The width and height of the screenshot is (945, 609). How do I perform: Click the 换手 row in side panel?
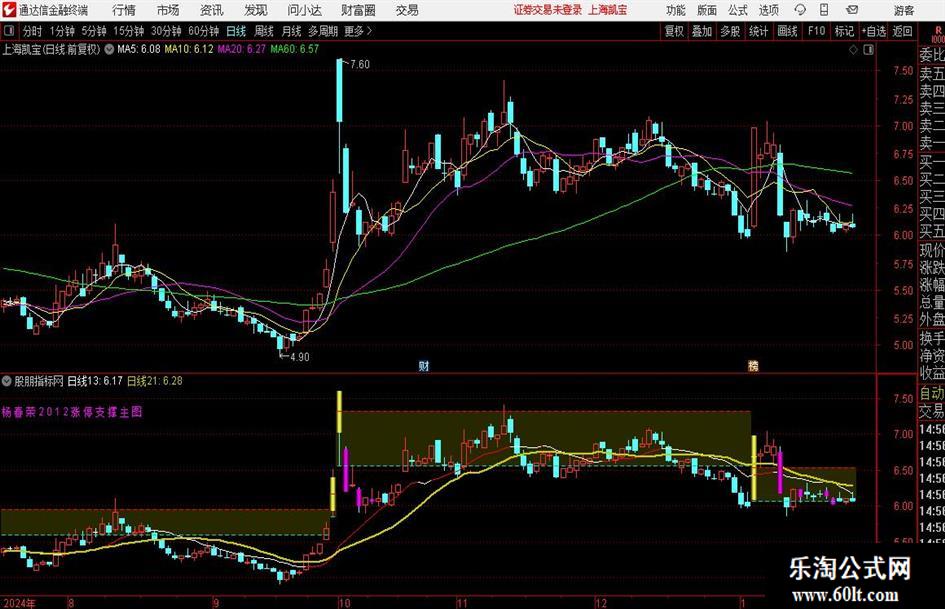click(x=931, y=338)
